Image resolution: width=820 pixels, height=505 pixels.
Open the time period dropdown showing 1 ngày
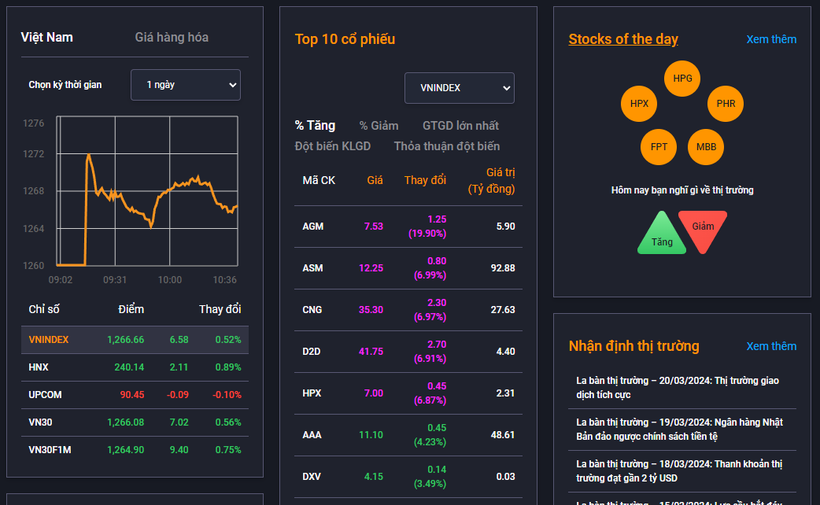click(x=186, y=85)
